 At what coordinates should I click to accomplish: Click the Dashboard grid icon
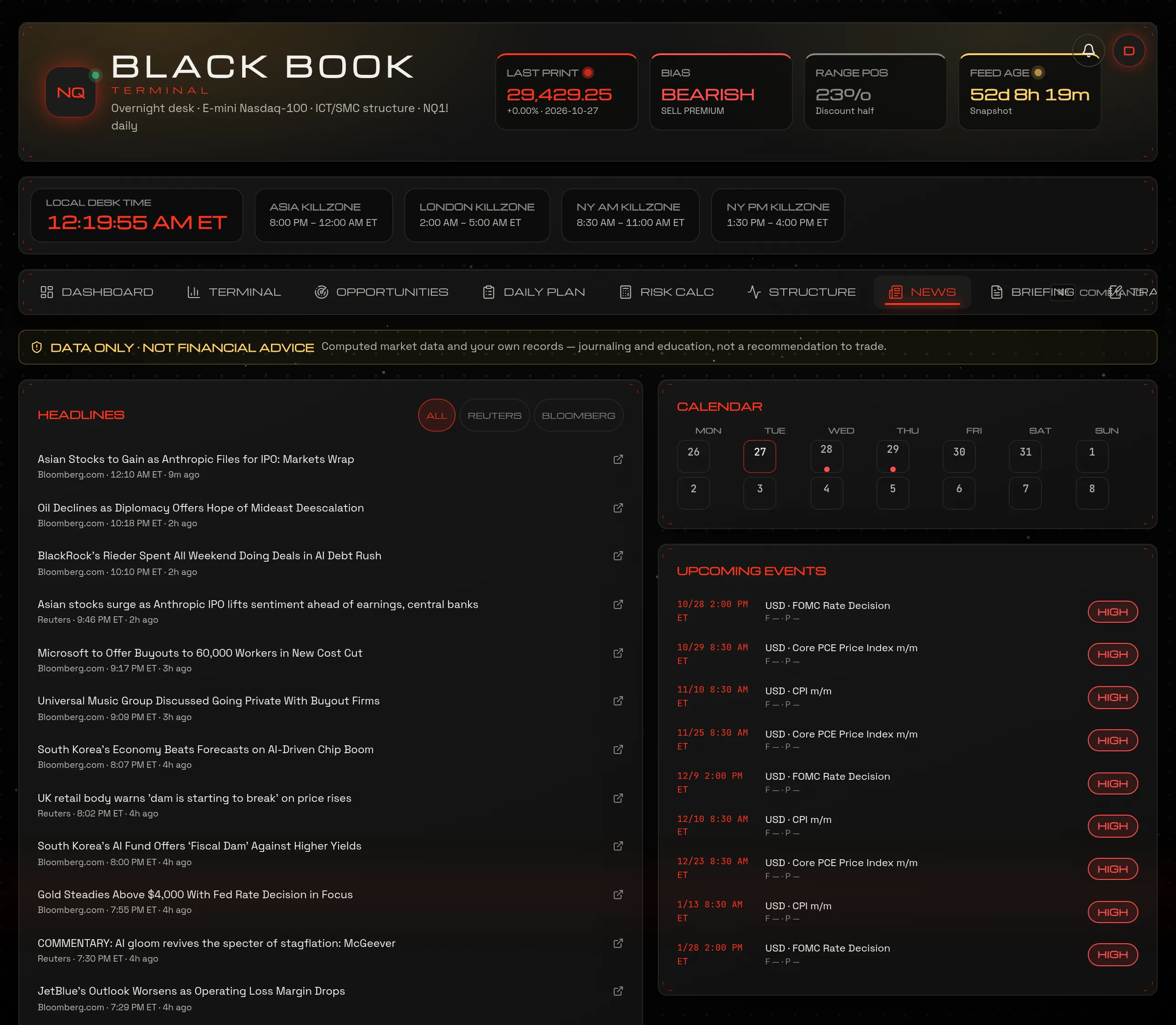tap(47, 292)
